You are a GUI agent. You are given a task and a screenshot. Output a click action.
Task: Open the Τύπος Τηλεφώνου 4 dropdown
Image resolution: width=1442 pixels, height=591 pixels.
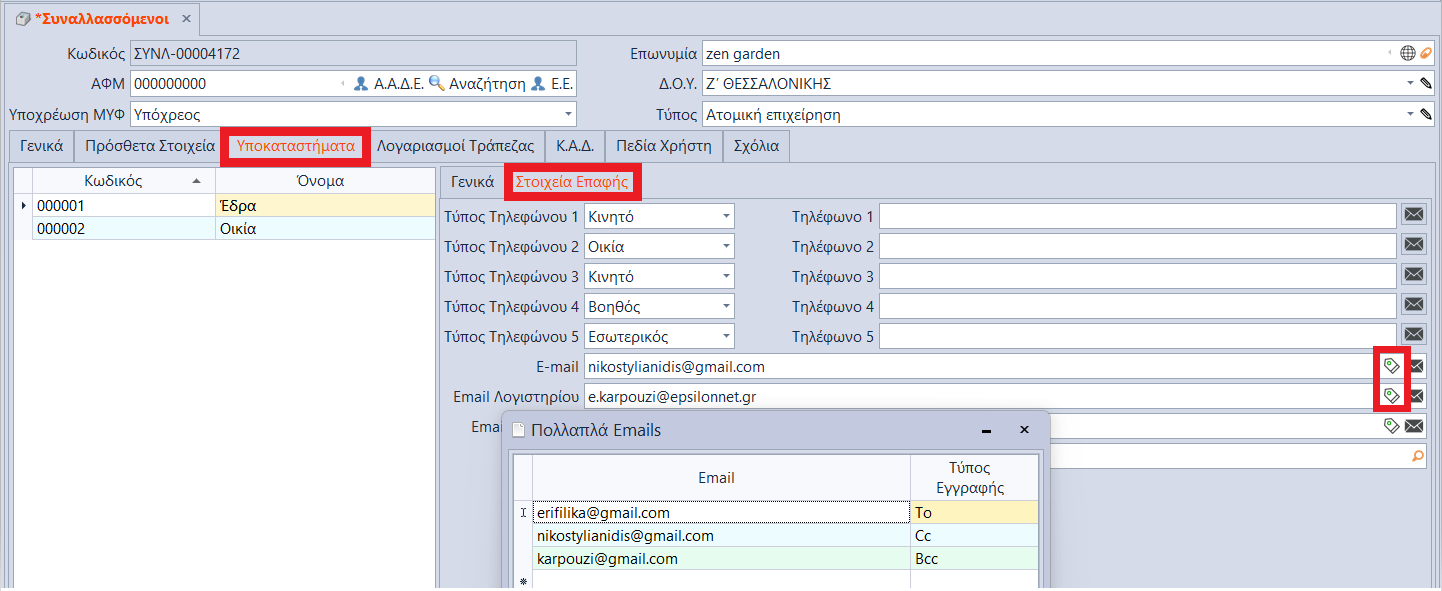(x=725, y=306)
